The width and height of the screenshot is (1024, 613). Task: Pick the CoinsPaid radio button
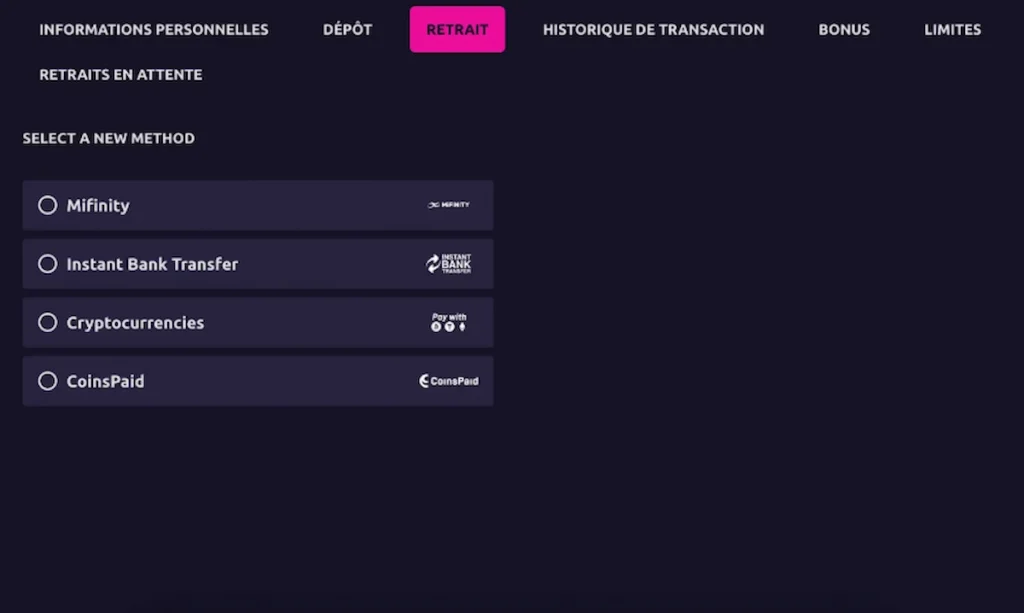[47, 381]
